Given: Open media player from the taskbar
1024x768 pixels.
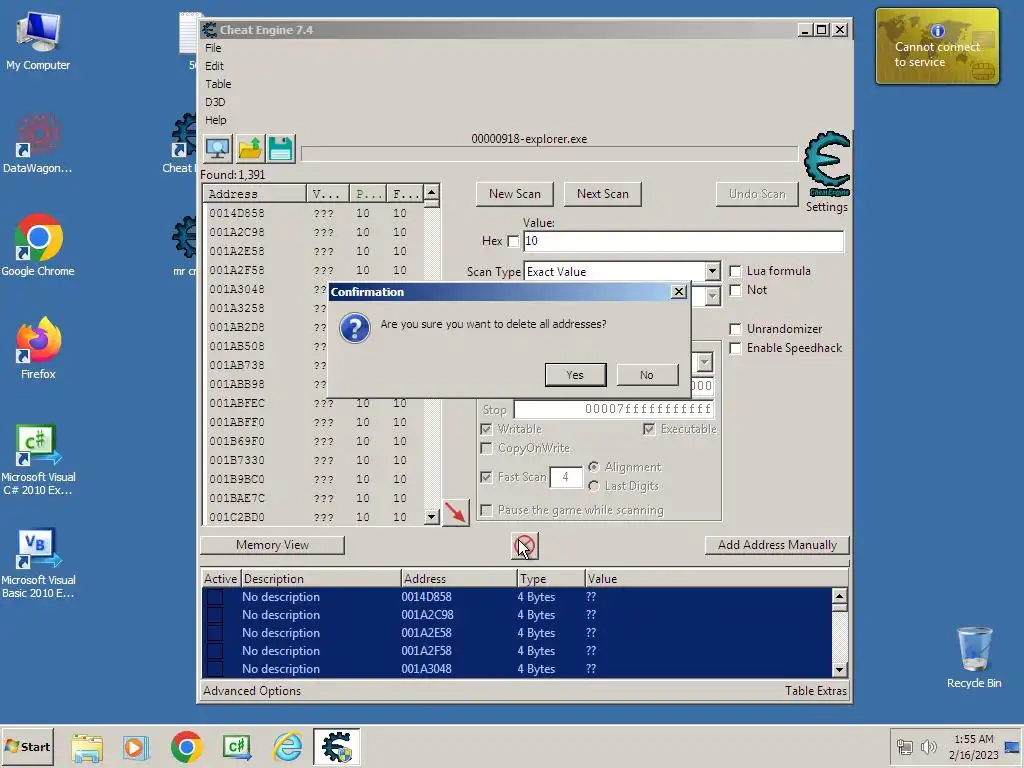Looking at the screenshot, I should point(136,747).
